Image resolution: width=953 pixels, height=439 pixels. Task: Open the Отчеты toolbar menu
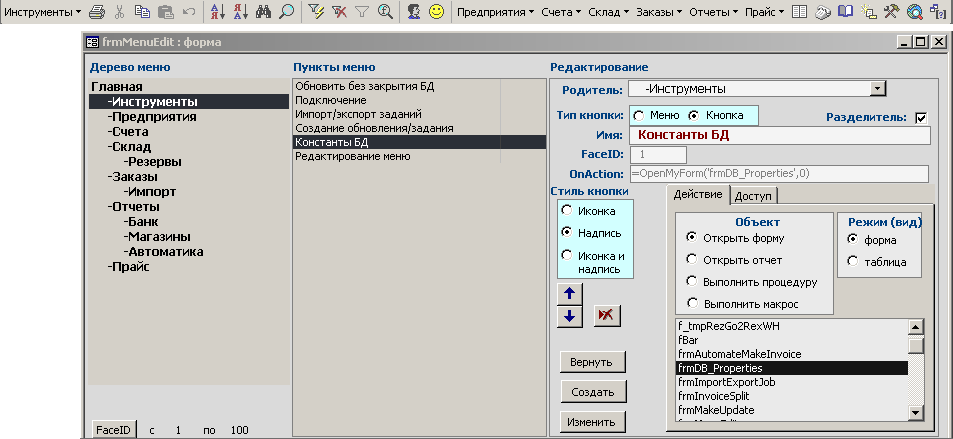[x=713, y=12]
